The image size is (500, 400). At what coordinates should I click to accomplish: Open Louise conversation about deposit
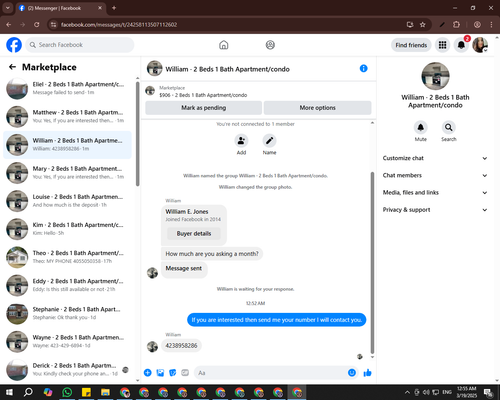point(67,201)
